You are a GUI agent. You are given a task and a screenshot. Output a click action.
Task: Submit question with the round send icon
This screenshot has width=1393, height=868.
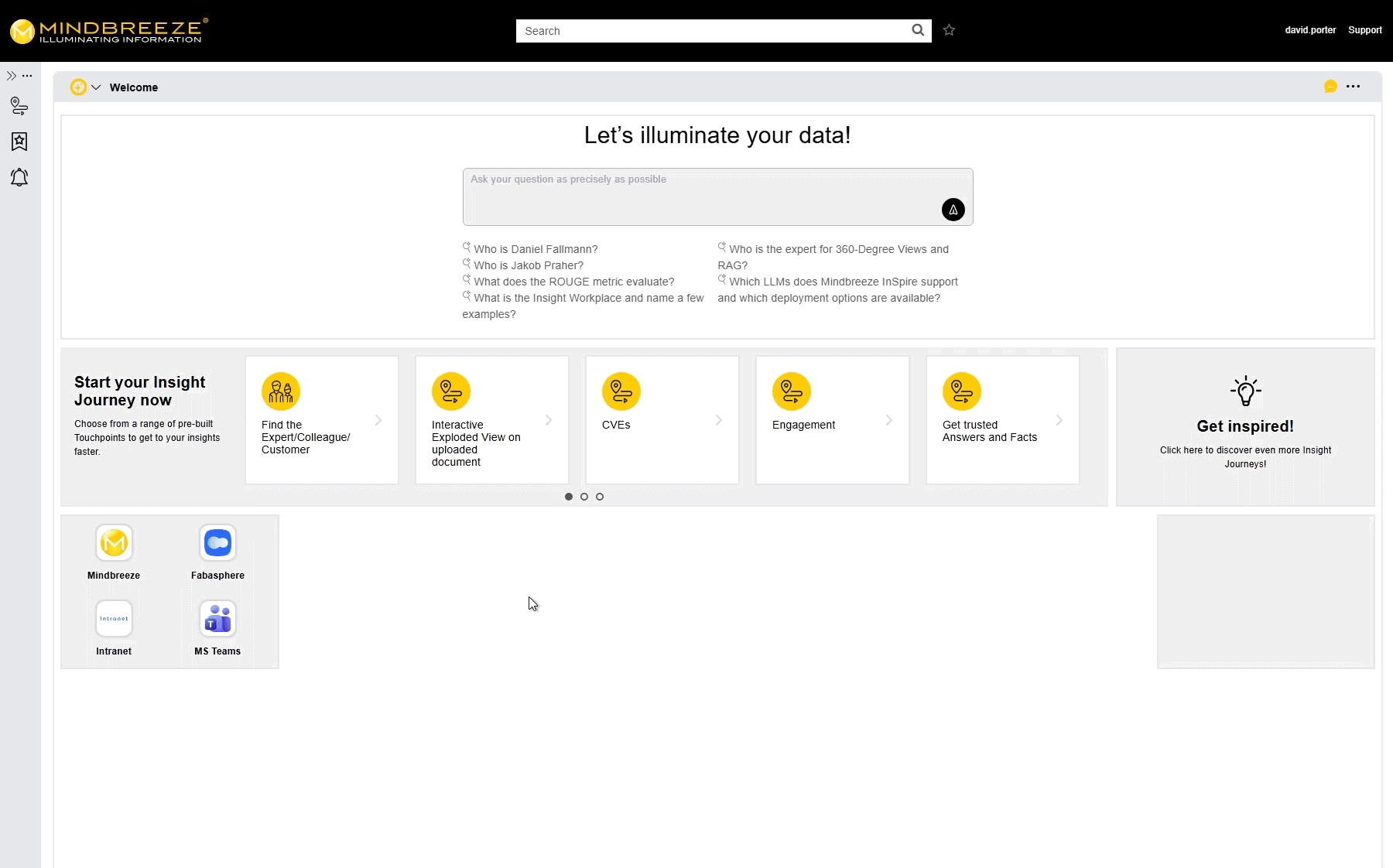coord(953,210)
